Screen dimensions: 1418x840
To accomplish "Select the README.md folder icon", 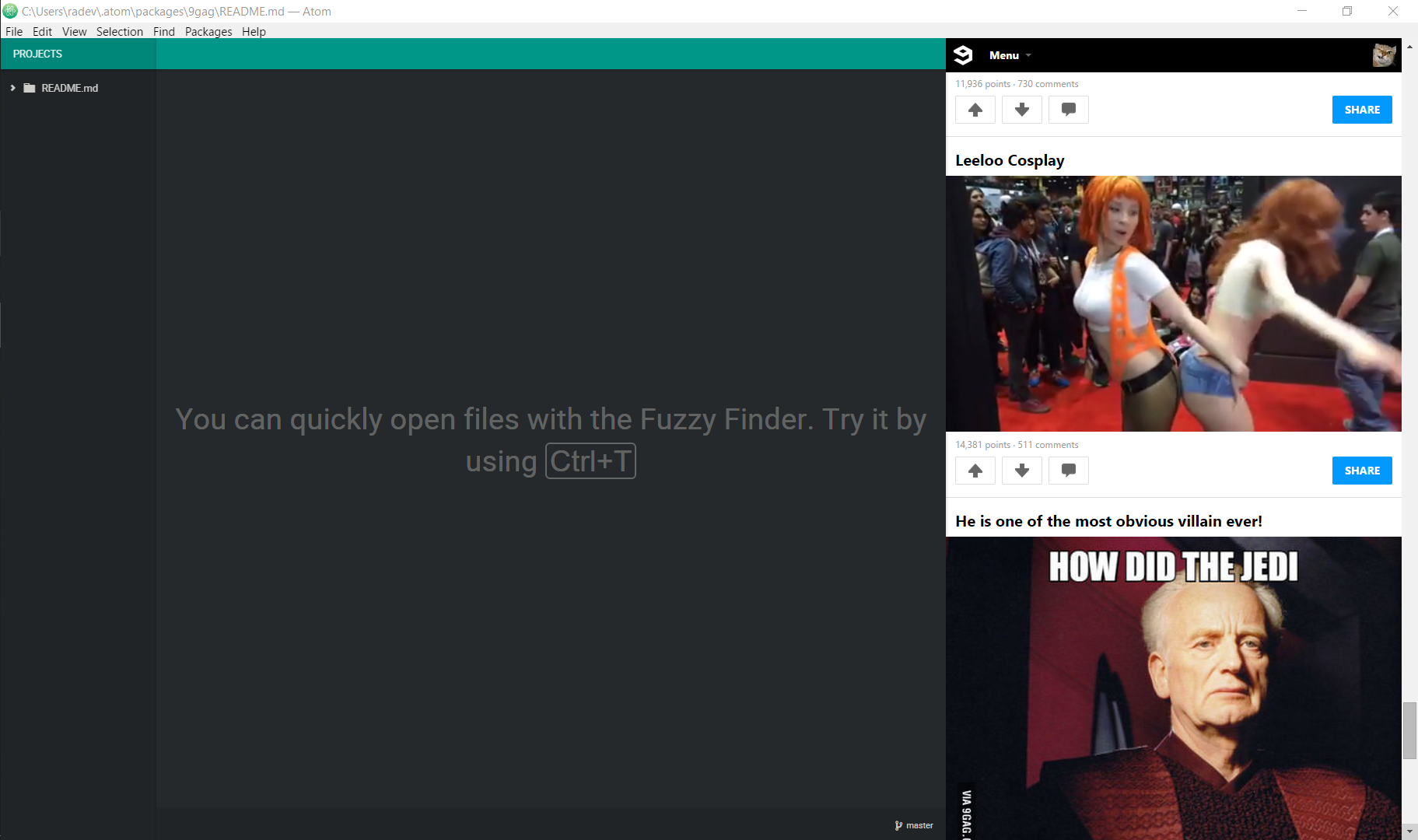I will [30, 88].
